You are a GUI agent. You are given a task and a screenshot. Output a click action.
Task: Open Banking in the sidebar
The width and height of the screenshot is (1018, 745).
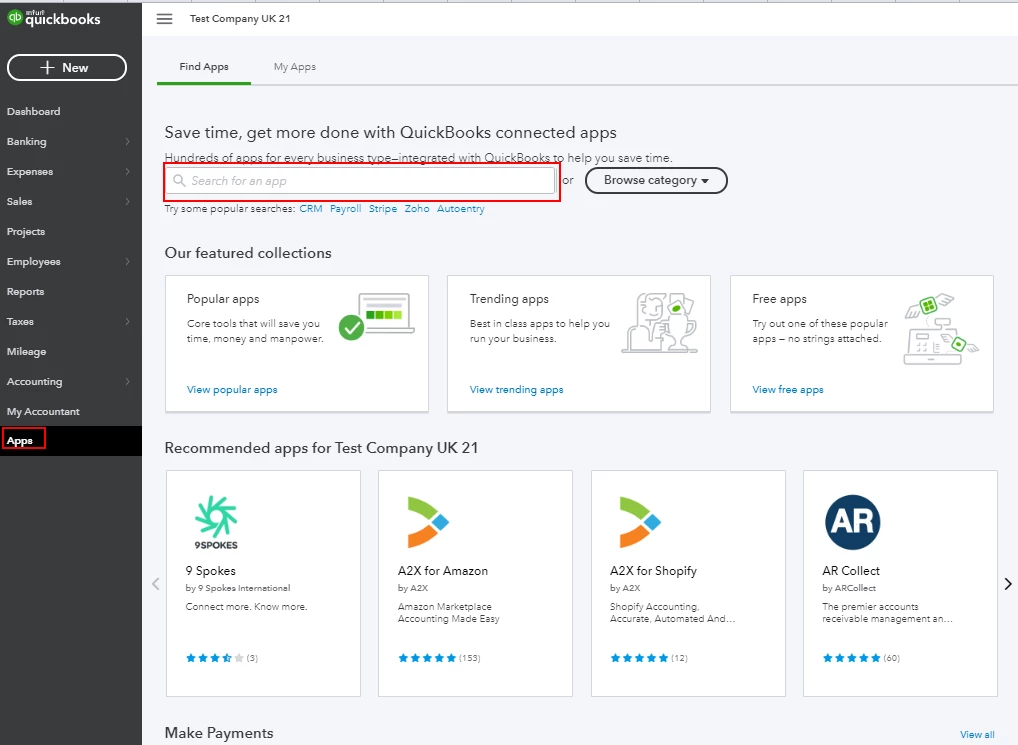27,141
